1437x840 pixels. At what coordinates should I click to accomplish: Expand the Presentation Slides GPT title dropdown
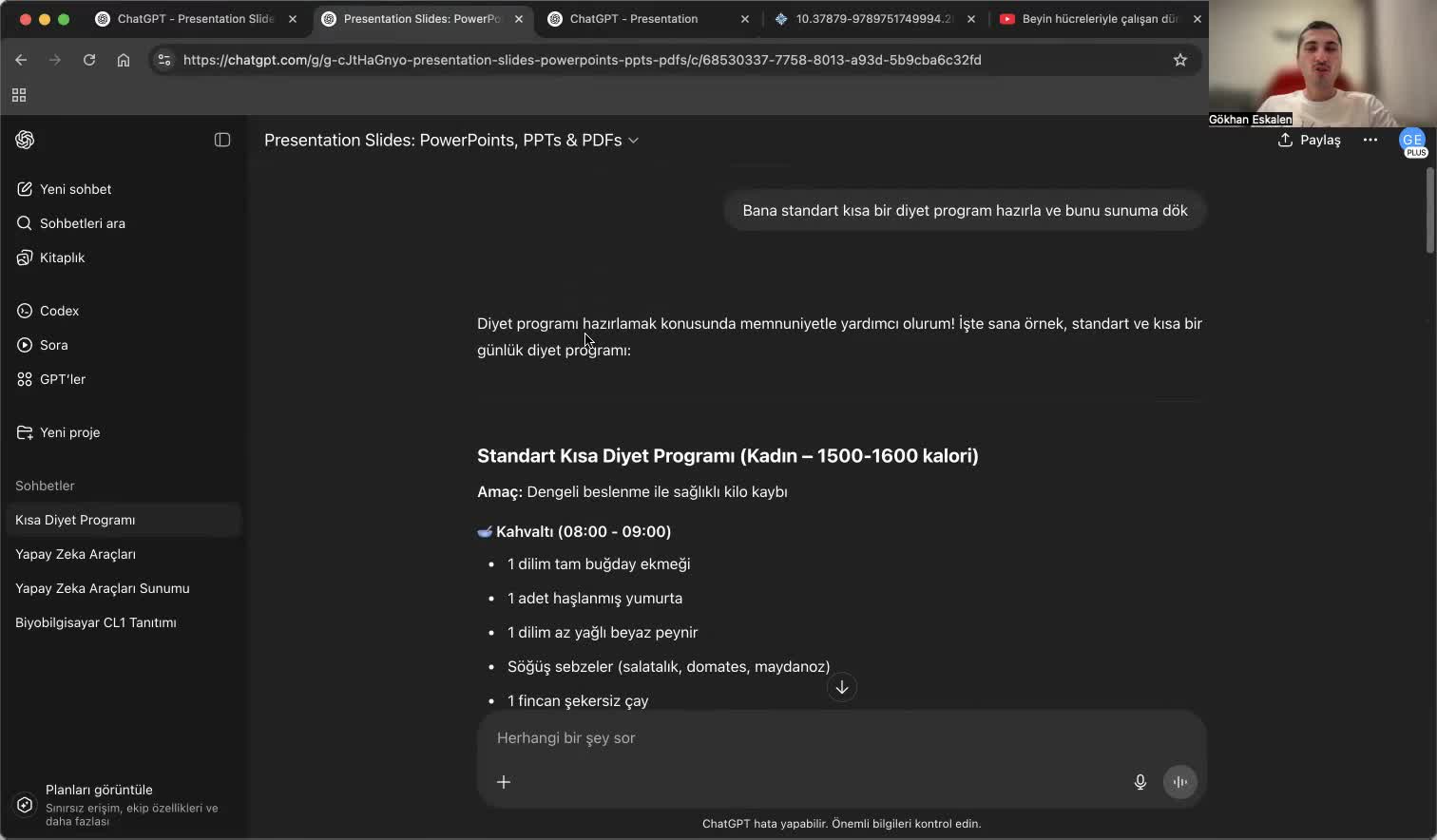pyautogui.click(x=451, y=140)
